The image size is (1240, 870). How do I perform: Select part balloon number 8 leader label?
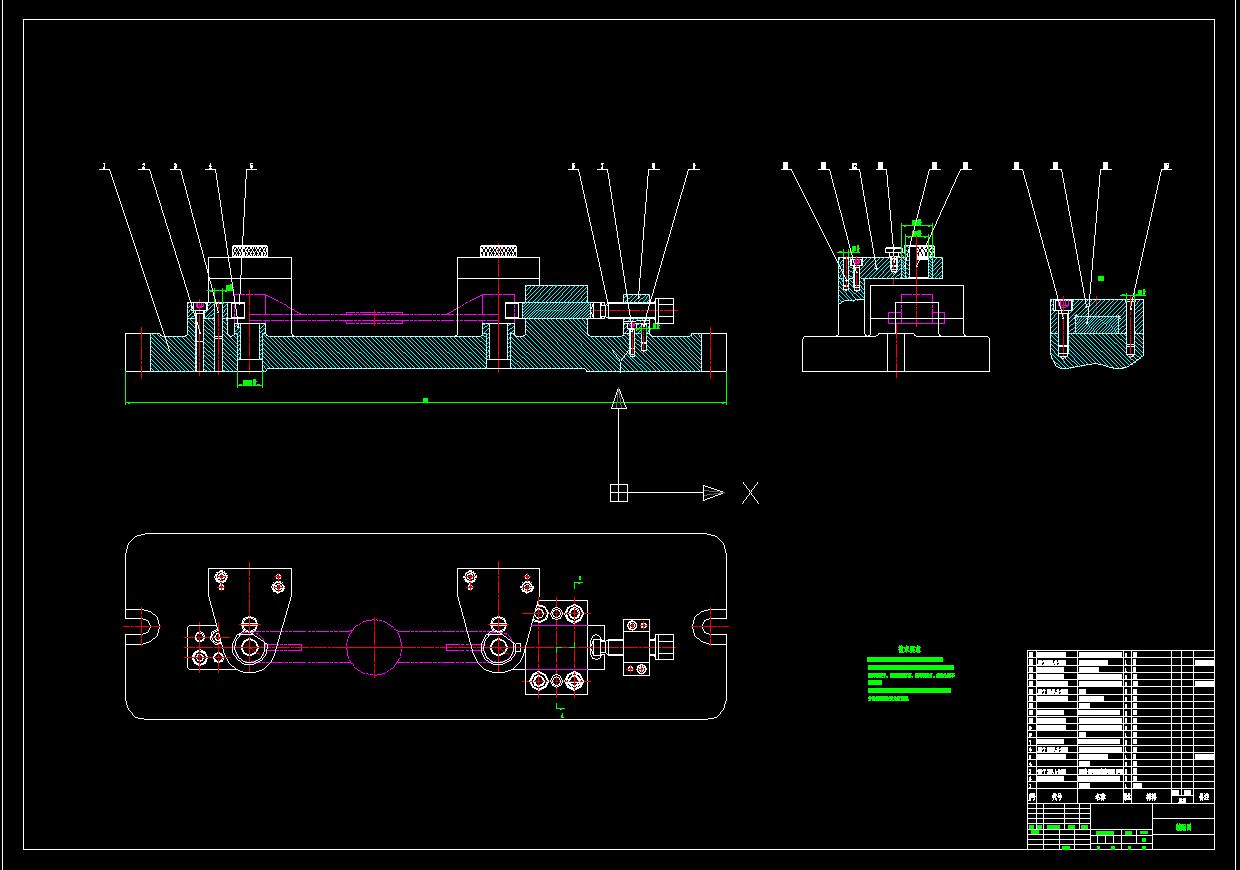[x=653, y=167]
